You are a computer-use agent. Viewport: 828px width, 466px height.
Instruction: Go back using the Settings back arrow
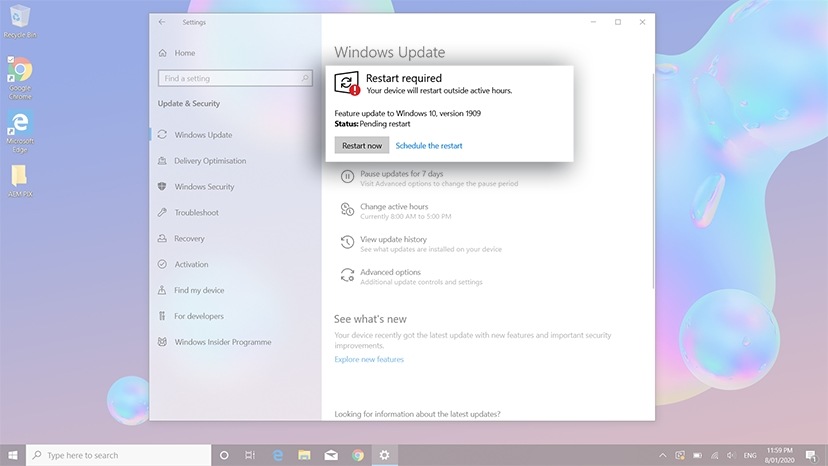pos(162,22)
